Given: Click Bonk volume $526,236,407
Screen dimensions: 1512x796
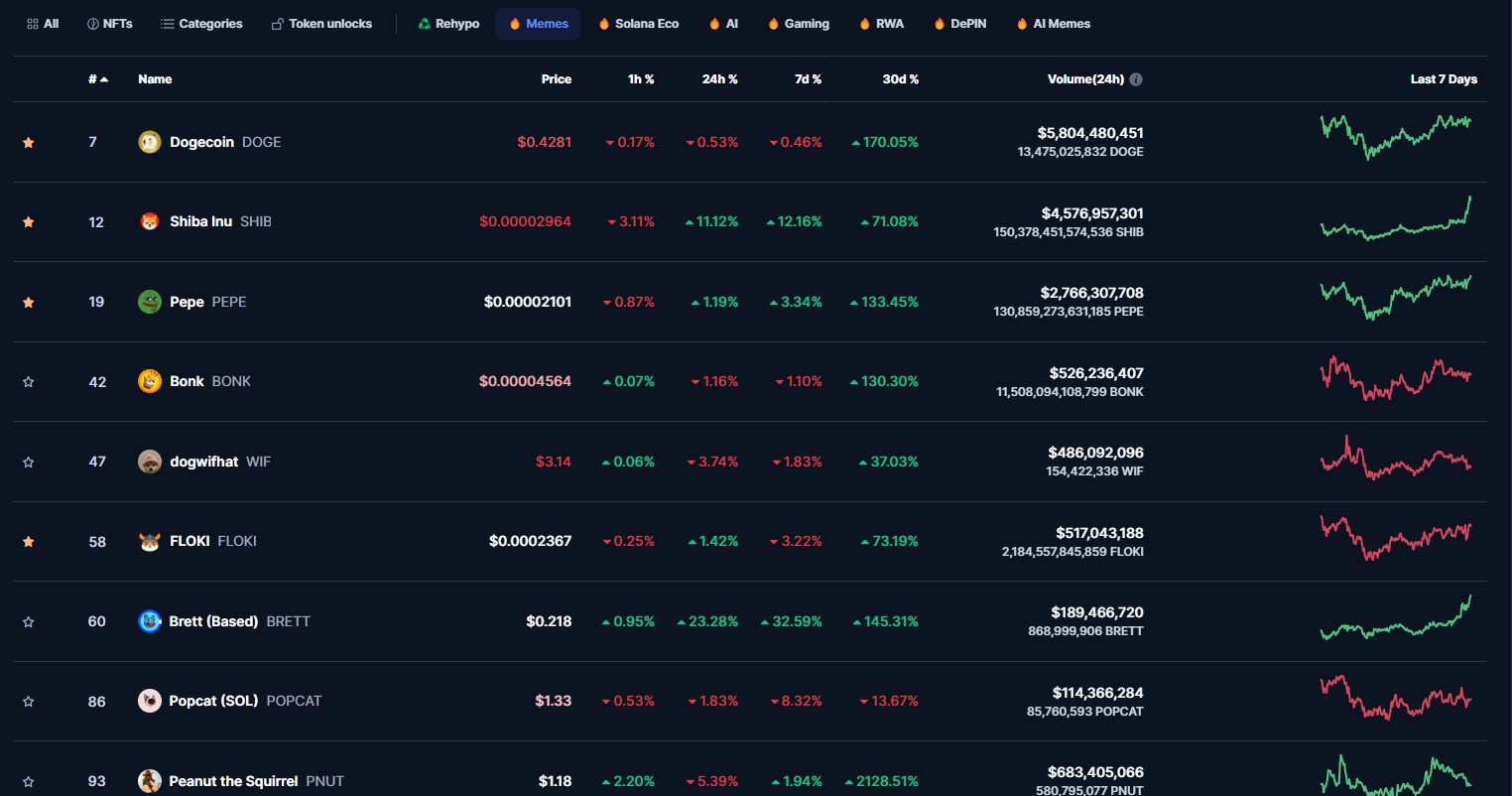Looking at the screenshot, I should [x=1096, y=374].
